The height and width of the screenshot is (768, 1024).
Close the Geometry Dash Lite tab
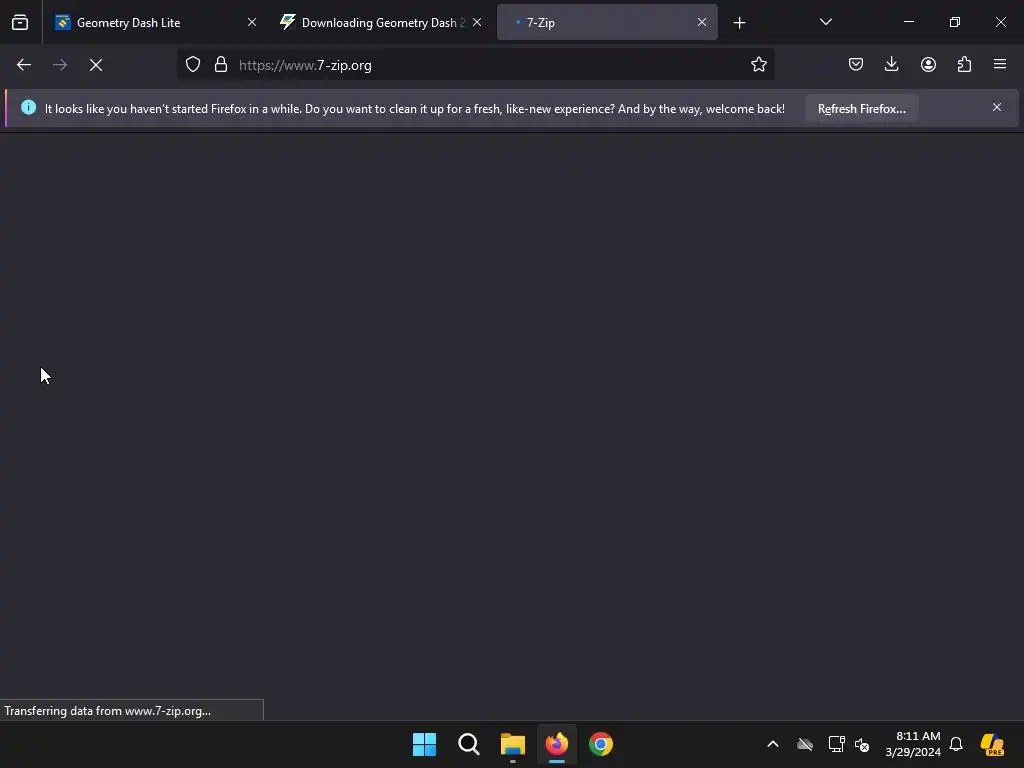coord(252,22)
